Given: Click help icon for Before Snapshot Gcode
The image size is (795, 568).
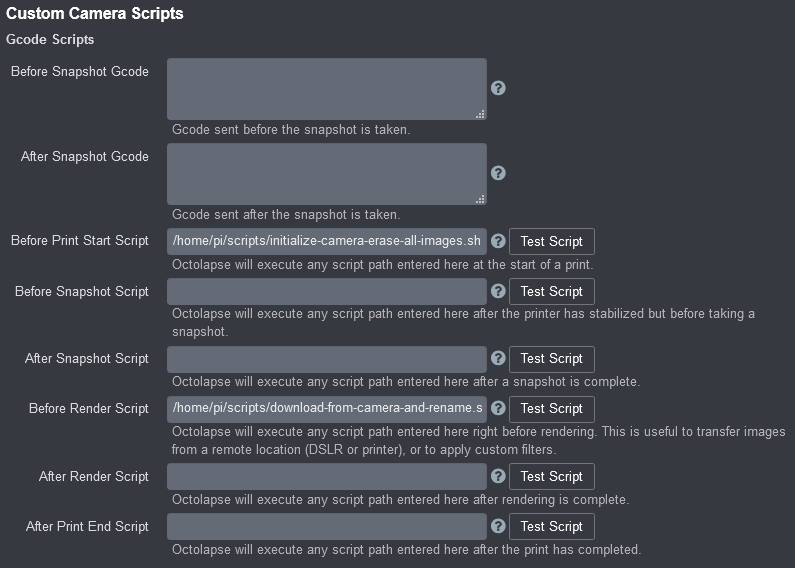Looking at the screenshot, I should point(498,88).
